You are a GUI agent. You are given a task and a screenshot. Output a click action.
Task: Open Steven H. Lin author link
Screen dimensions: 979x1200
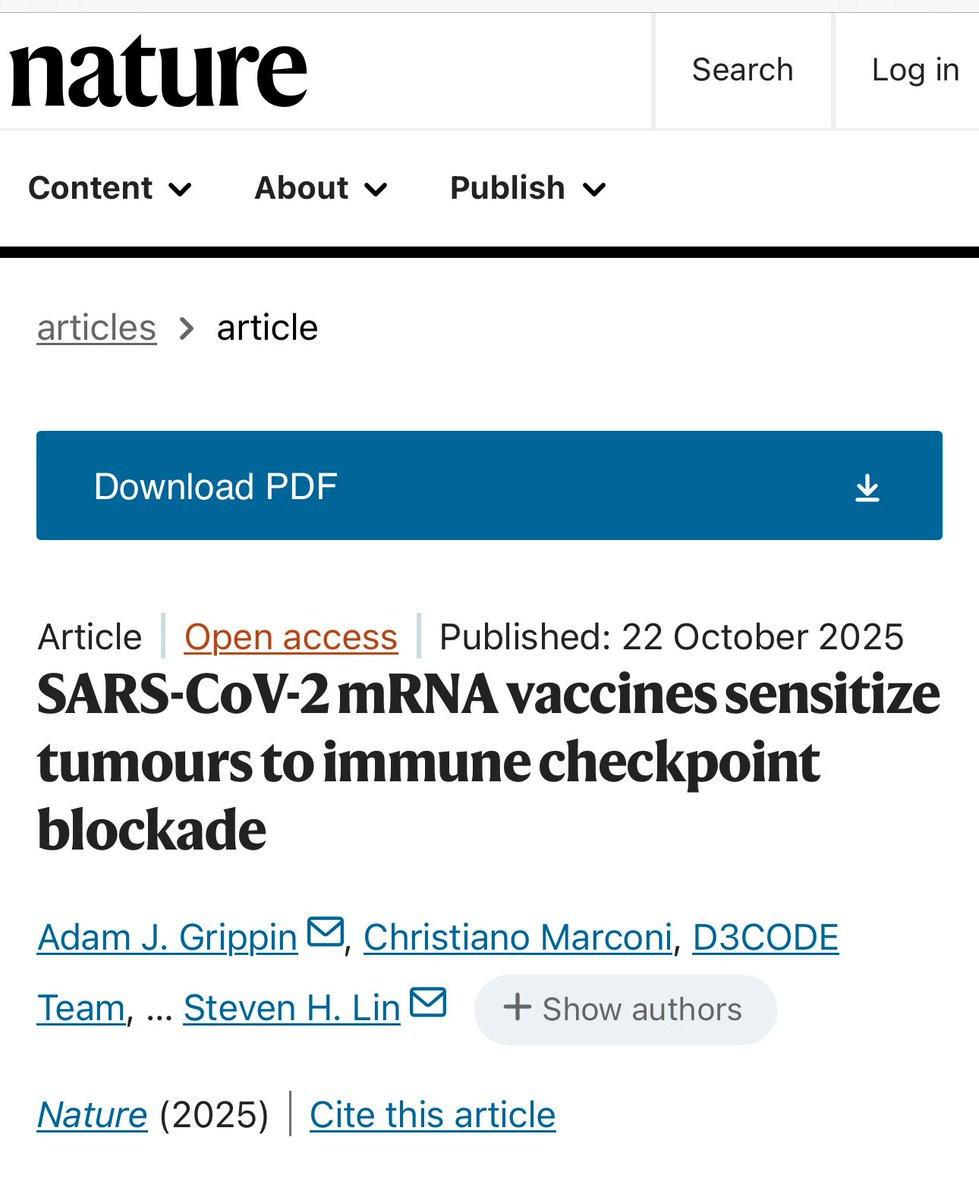(x=292, y=1008)
